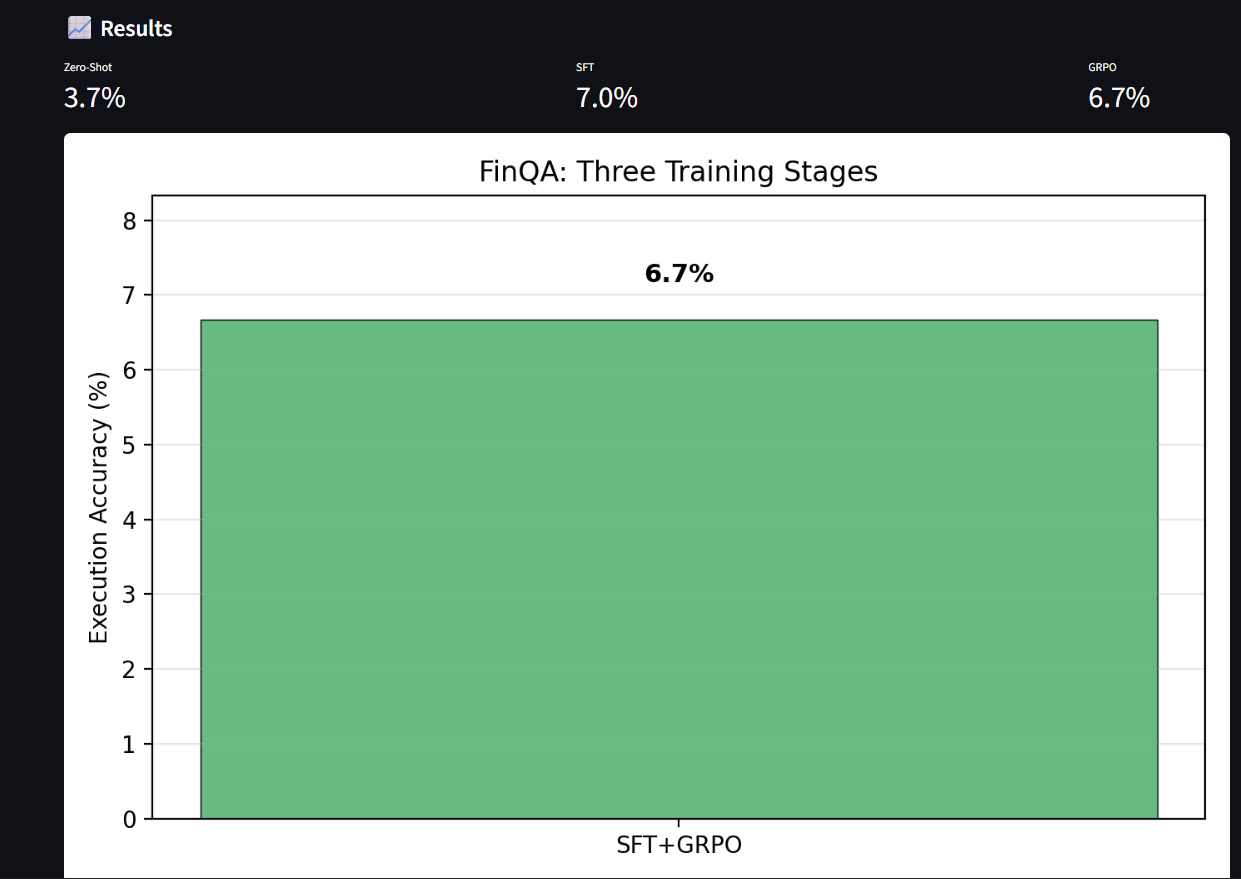The image size is (1241, 879).
Task: Select the 1 tick on the y-axis
Action: coord(129,745)
